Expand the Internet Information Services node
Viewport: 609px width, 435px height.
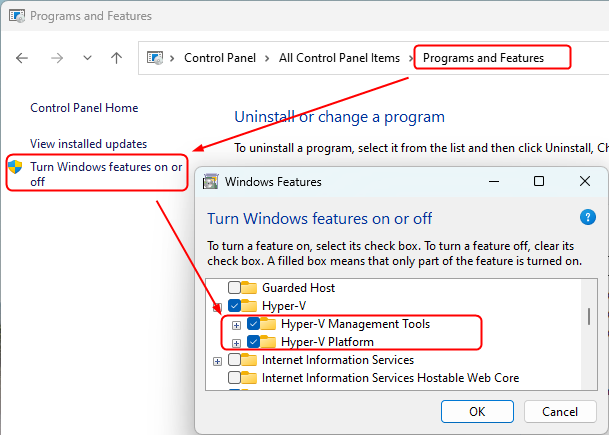(x=217, y=360)
